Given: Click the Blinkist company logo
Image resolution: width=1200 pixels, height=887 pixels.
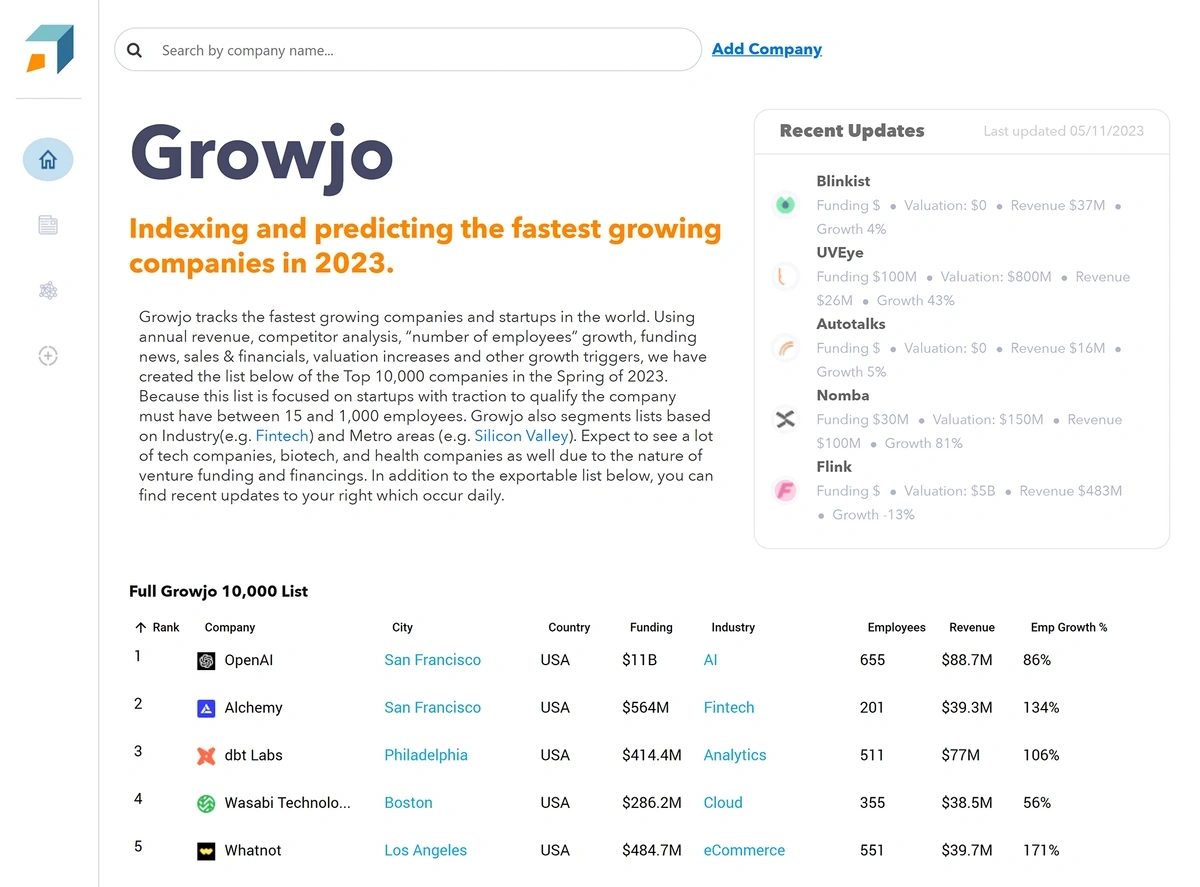Looking at the screenshot, I should [x=786, y=205].
